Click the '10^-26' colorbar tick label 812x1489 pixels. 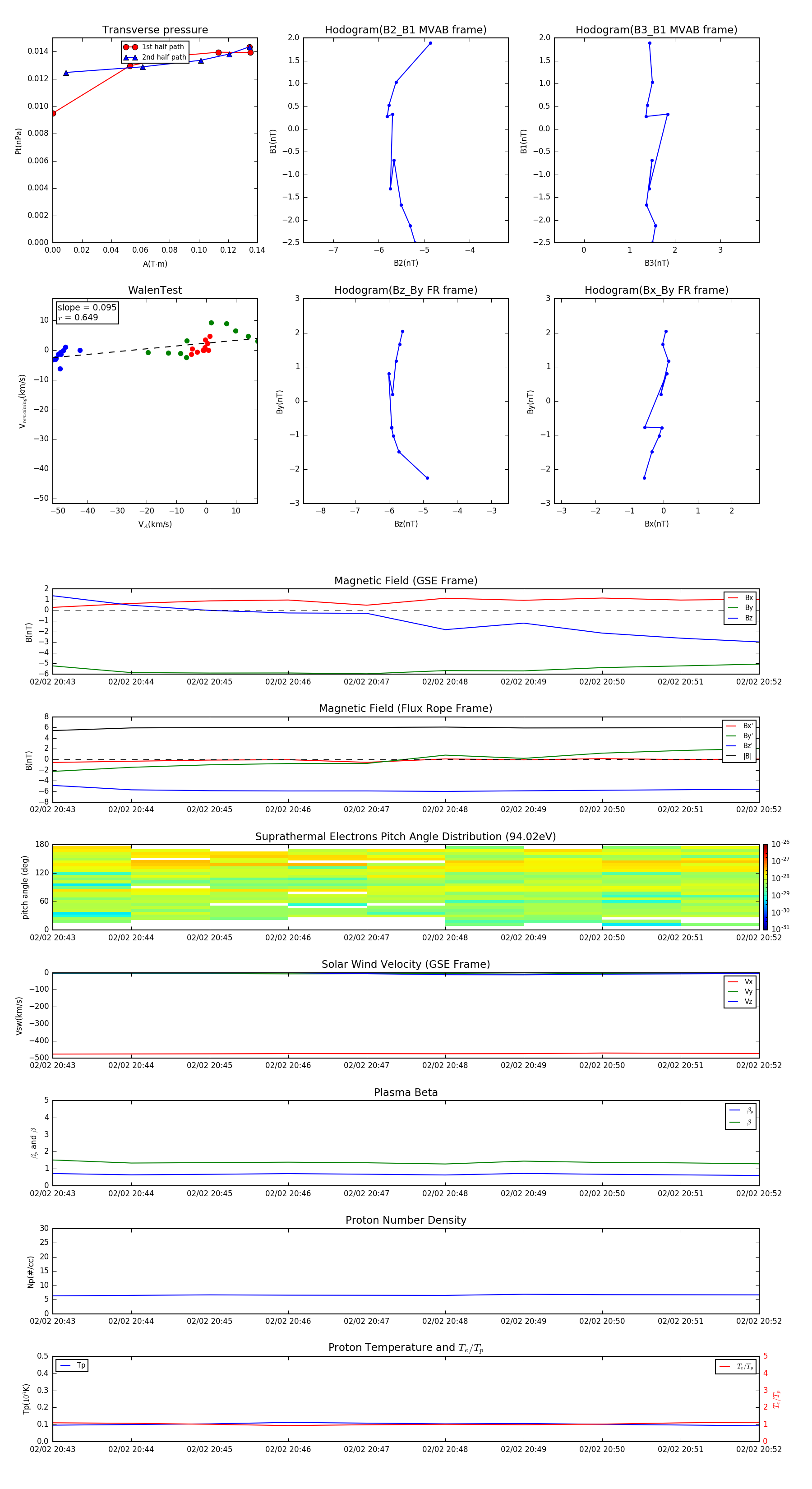pyautogui.click(x=780, y=844)
